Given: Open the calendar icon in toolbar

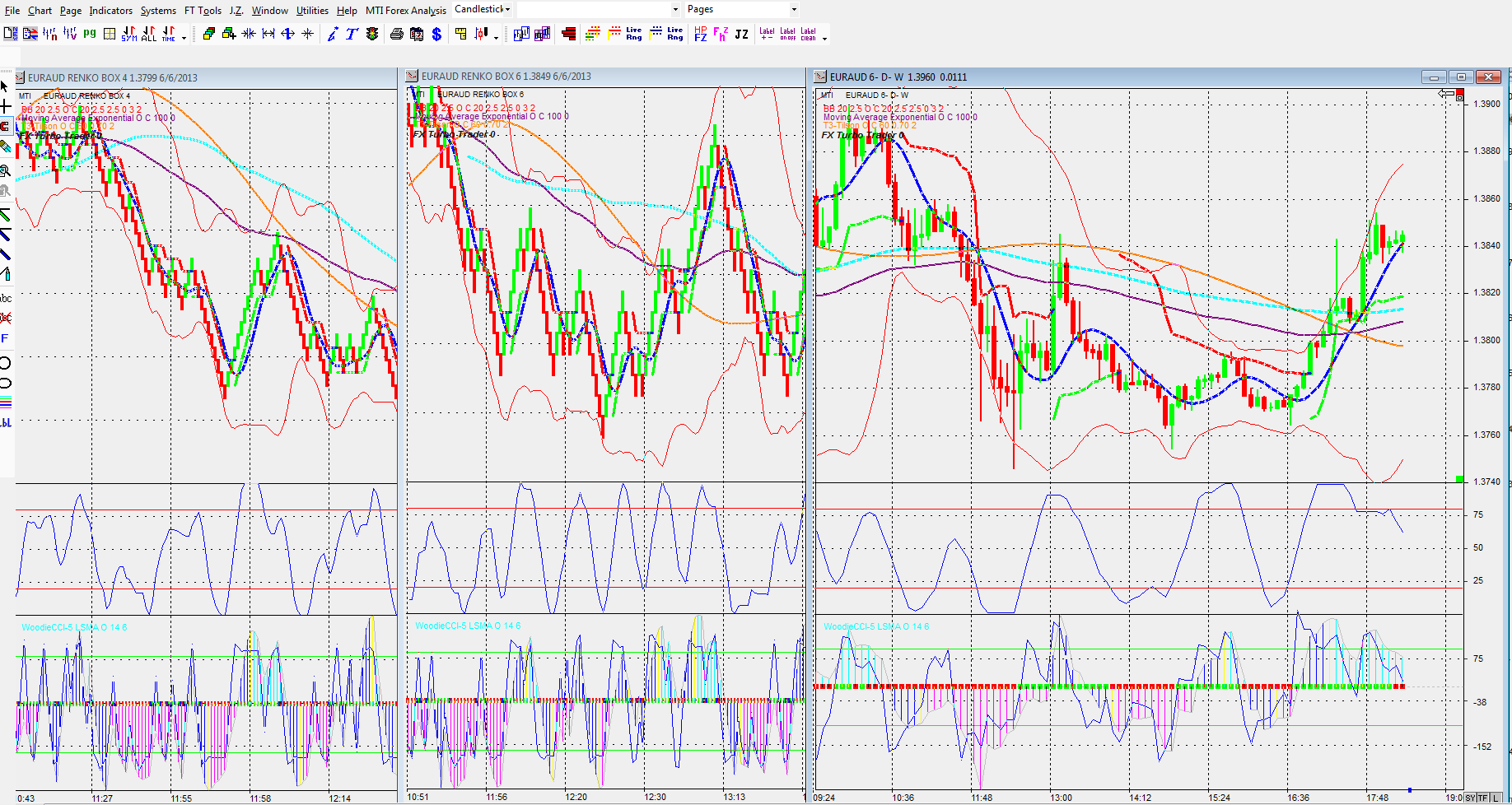Looking at the screenshot, I should tap(417, 34).
